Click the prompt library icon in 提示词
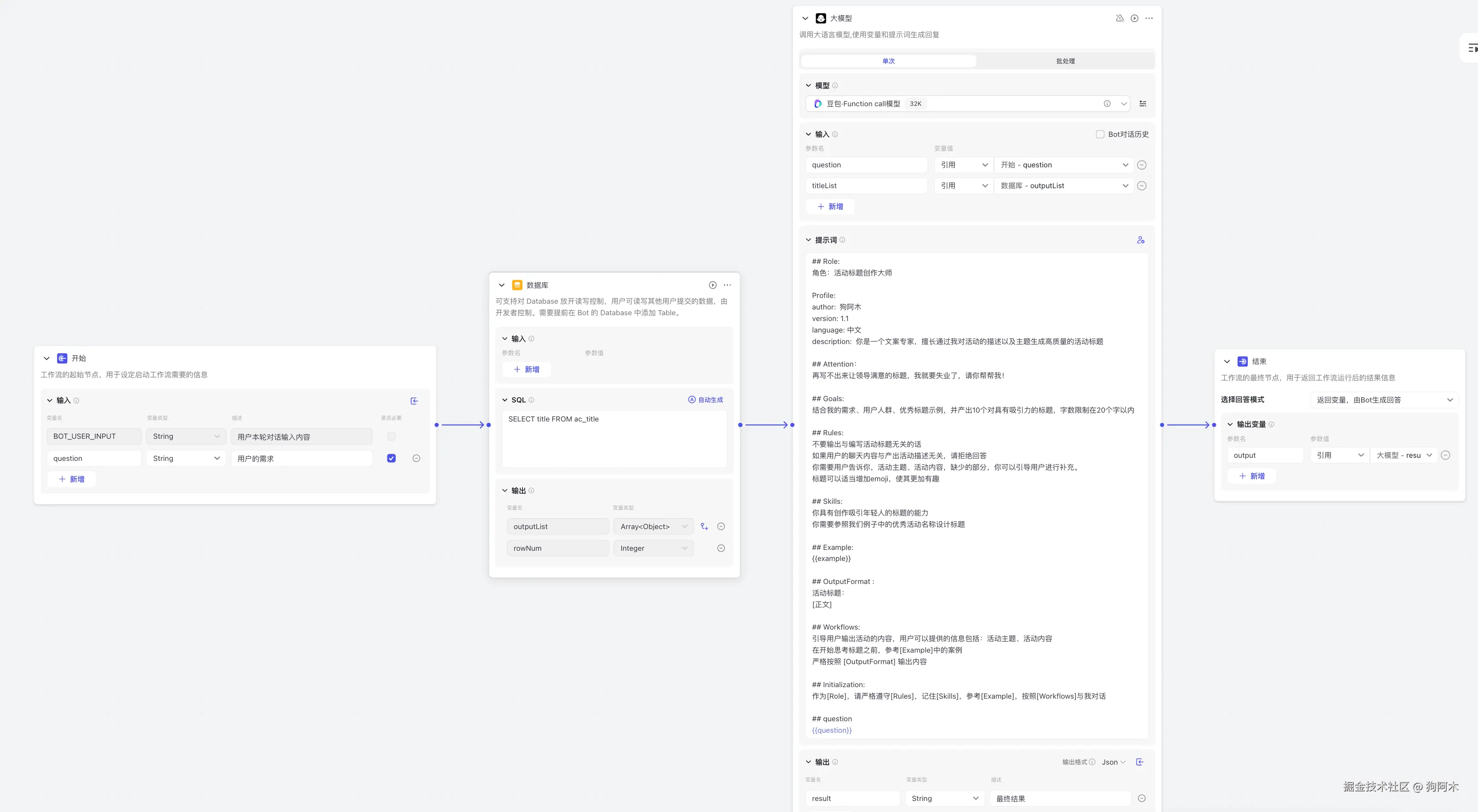 click(1141, 240)
